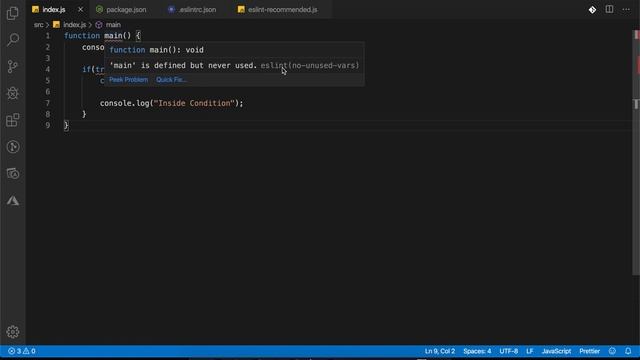Open the Source Control view
Image resolution: width=640 pixels, height=360 pixels.
(13, 66)
